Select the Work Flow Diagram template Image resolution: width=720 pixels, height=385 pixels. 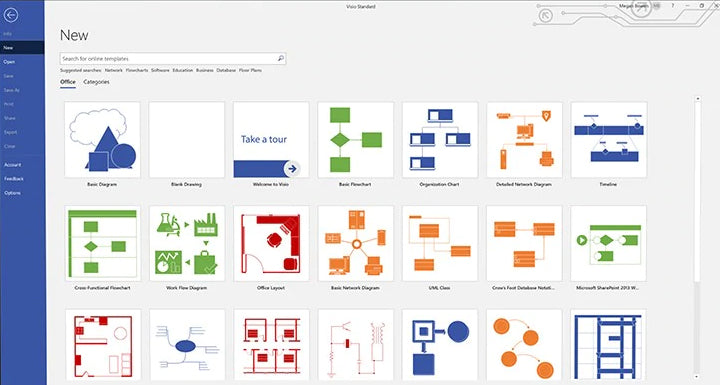coord(187,243)
